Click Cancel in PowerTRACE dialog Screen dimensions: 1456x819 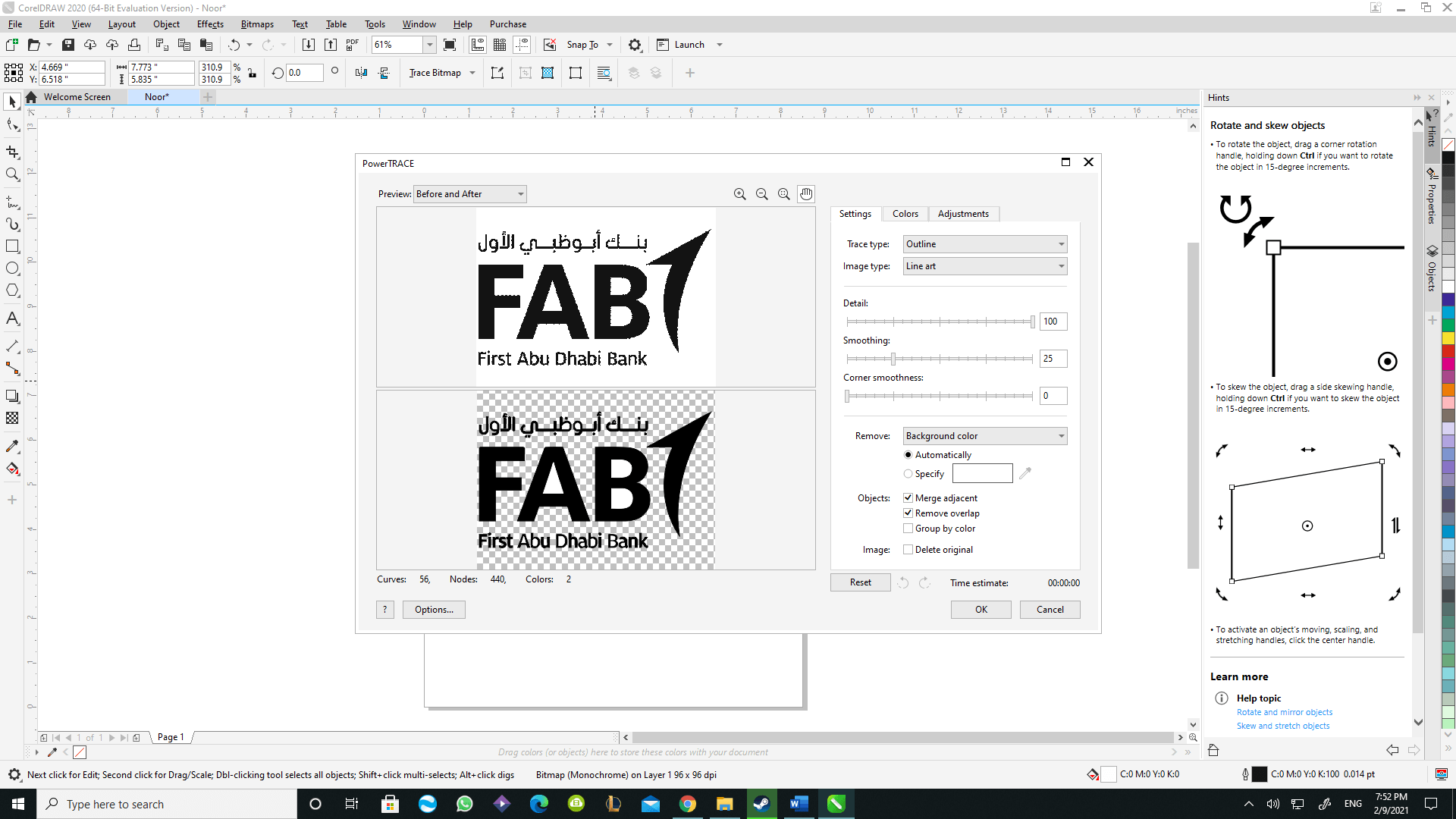click(1050, 610)
